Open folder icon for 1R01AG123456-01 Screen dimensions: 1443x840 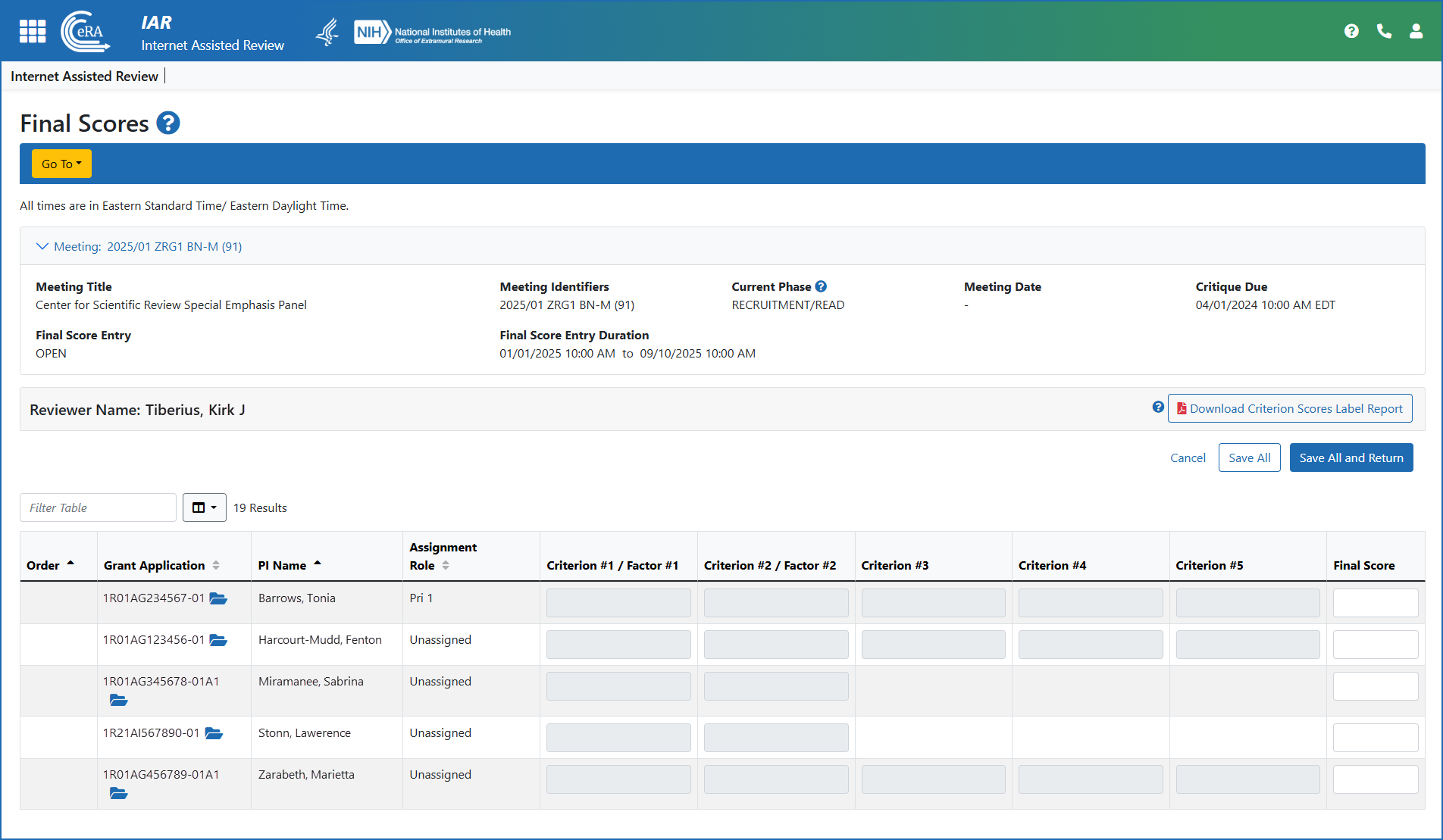click(218, 640)
